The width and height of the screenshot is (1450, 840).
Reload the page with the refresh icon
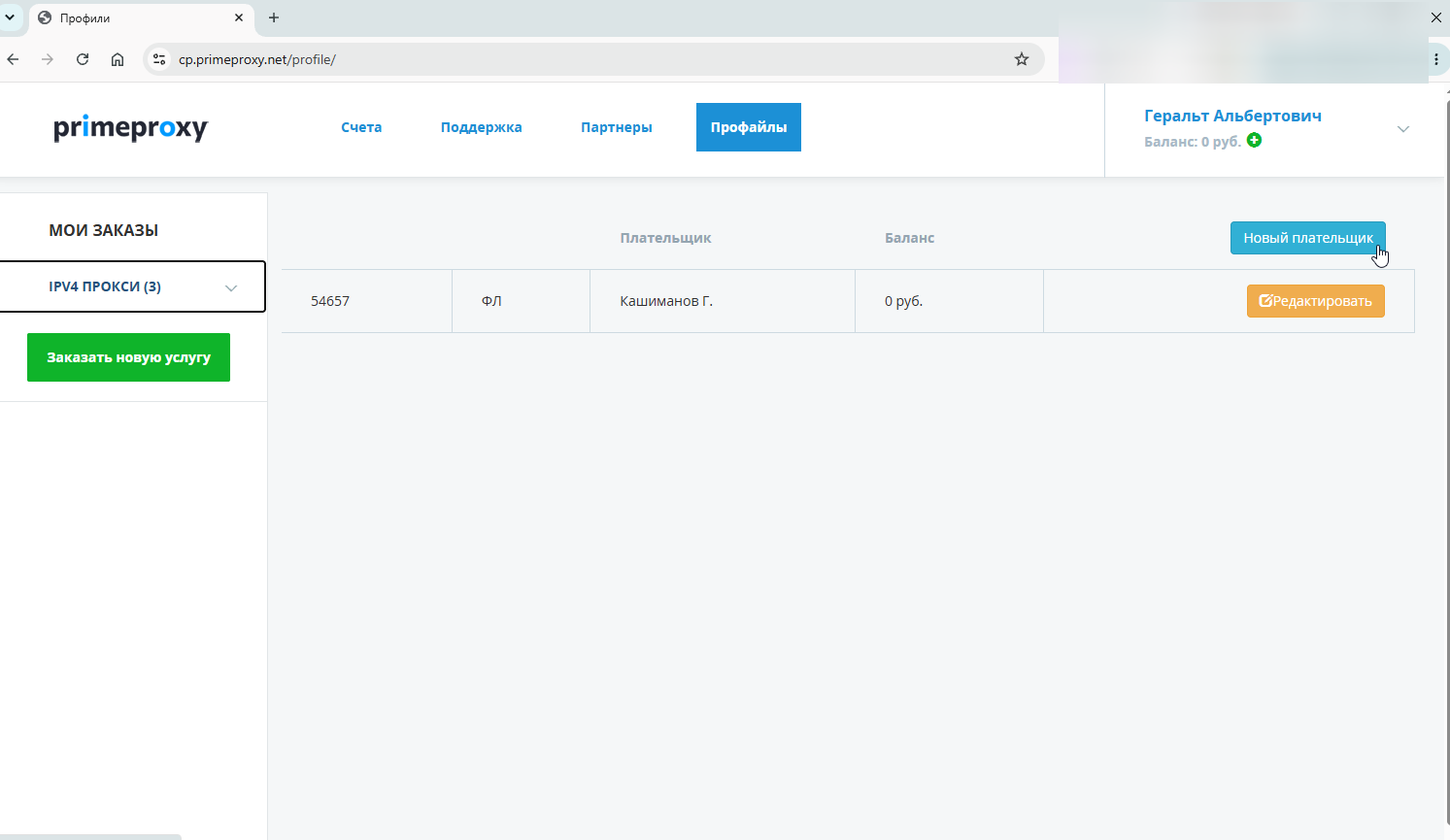83,59
